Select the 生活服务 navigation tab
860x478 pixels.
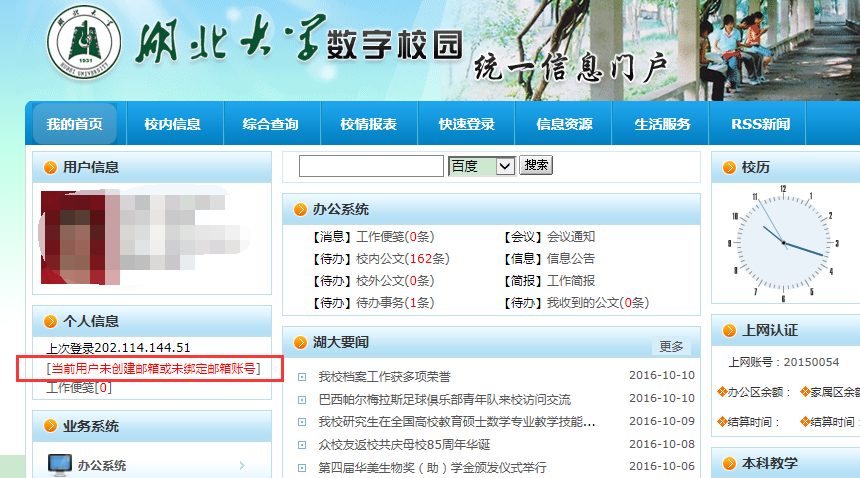(x=662, y=124)
